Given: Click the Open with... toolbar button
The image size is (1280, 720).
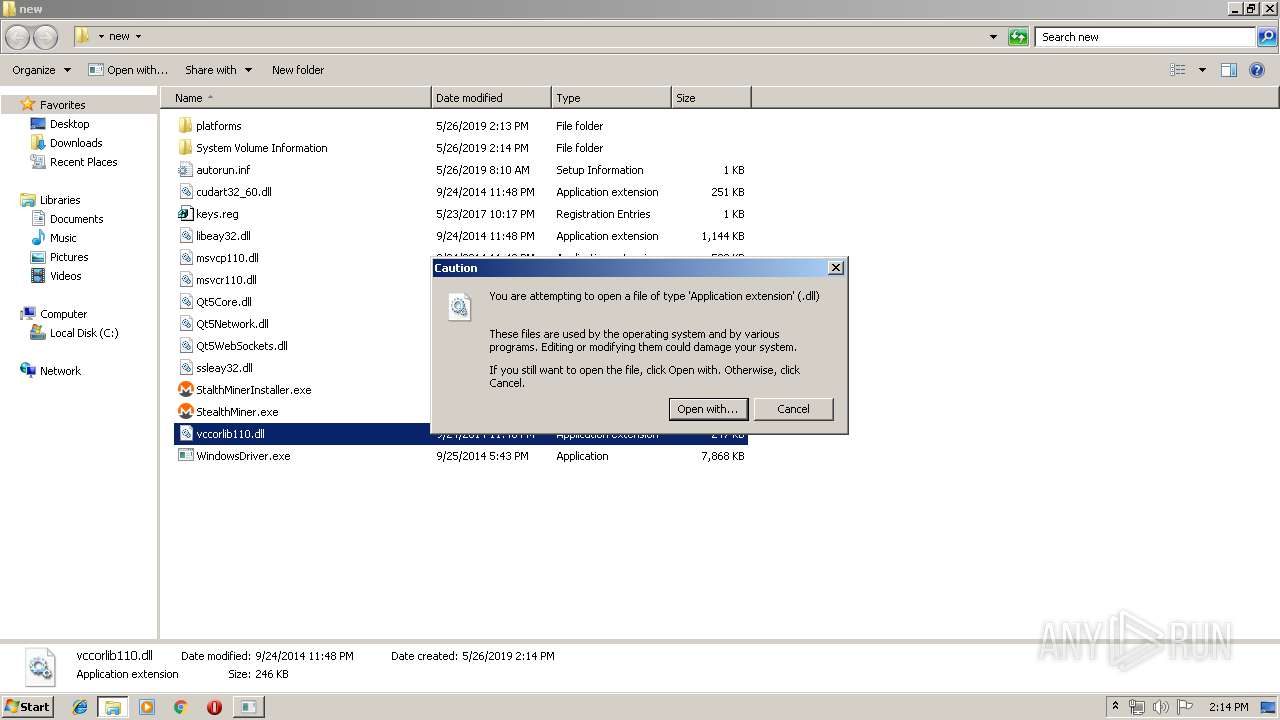Looking at the screenshot, I should tap(128, 70).
